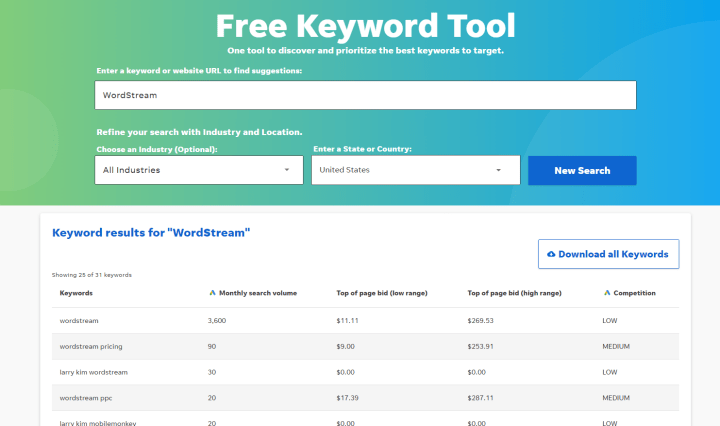Click Top of page bid (high range) header
This screenshot has height=426, width=720.
point(514,293)
